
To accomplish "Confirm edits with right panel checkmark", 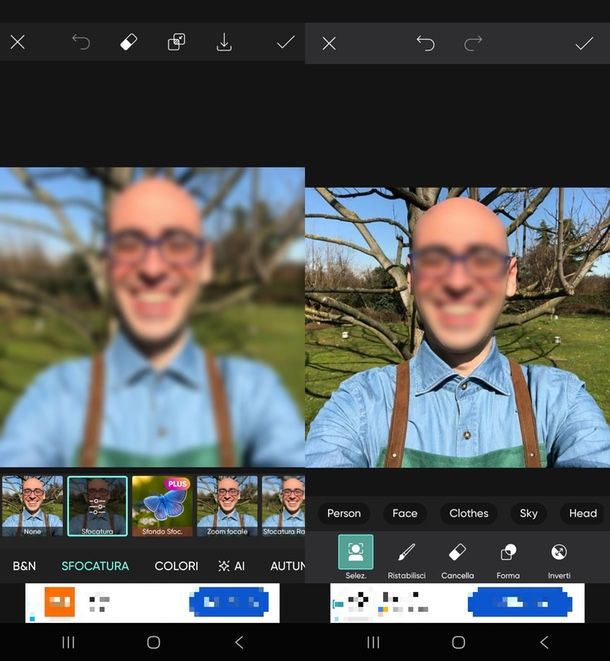I will [584, 43].
